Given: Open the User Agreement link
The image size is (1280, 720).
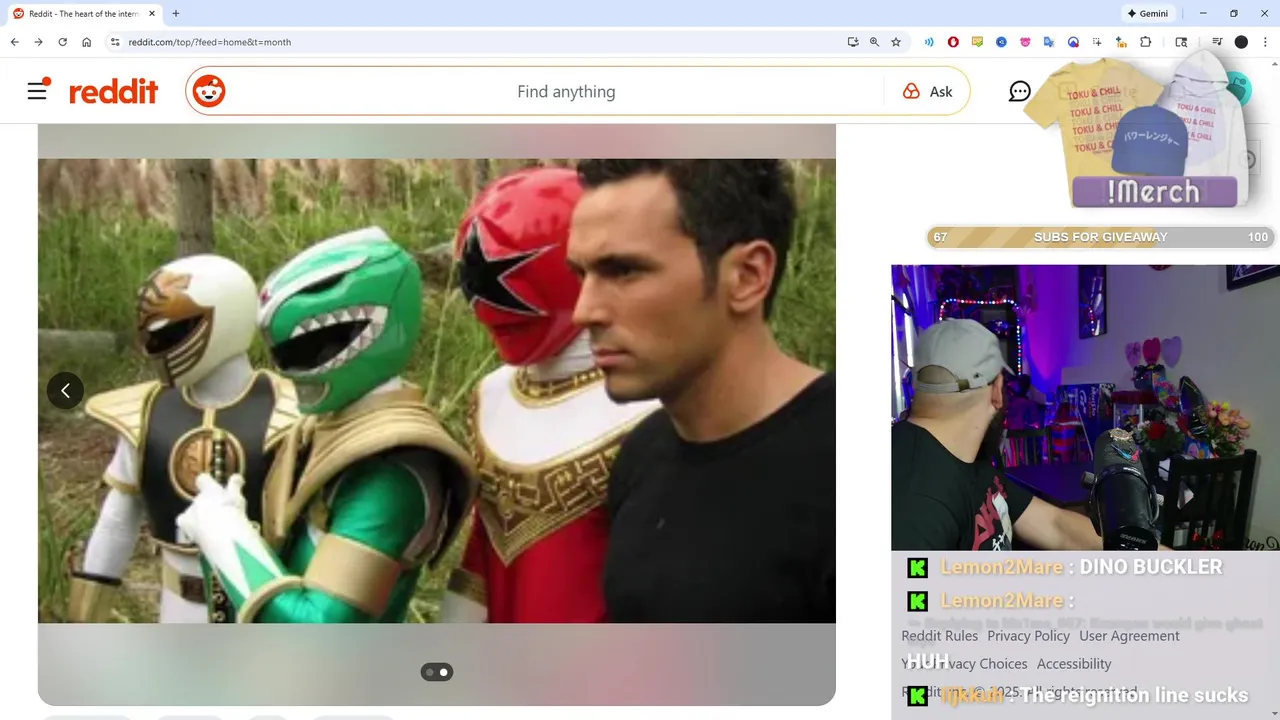Looking at the screenshot, I should point(1129,636).
